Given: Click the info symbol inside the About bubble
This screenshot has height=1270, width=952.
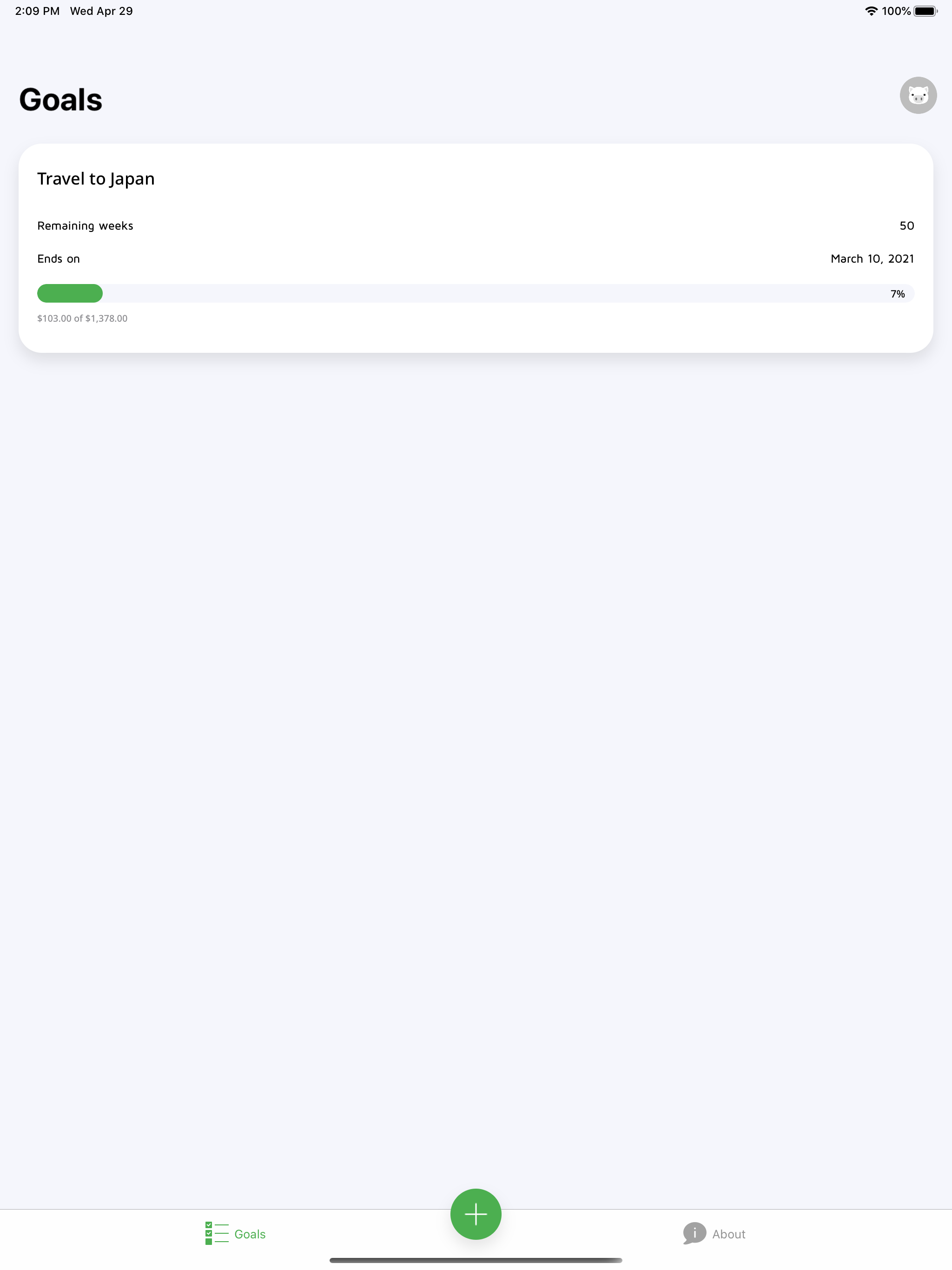Looking at the screenshot, I should tap(695, 1233).
